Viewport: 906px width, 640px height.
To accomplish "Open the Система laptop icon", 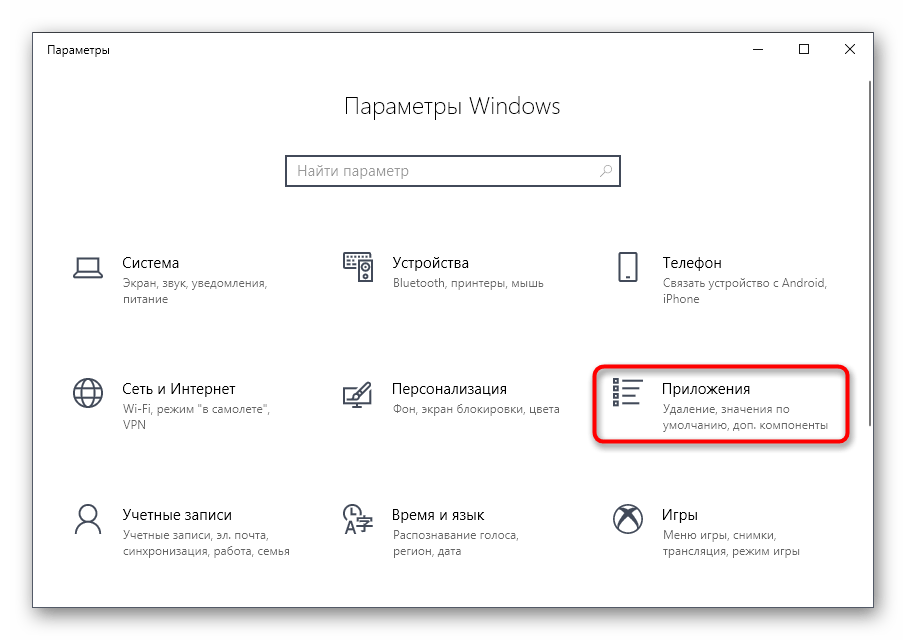I will (88, 268).
